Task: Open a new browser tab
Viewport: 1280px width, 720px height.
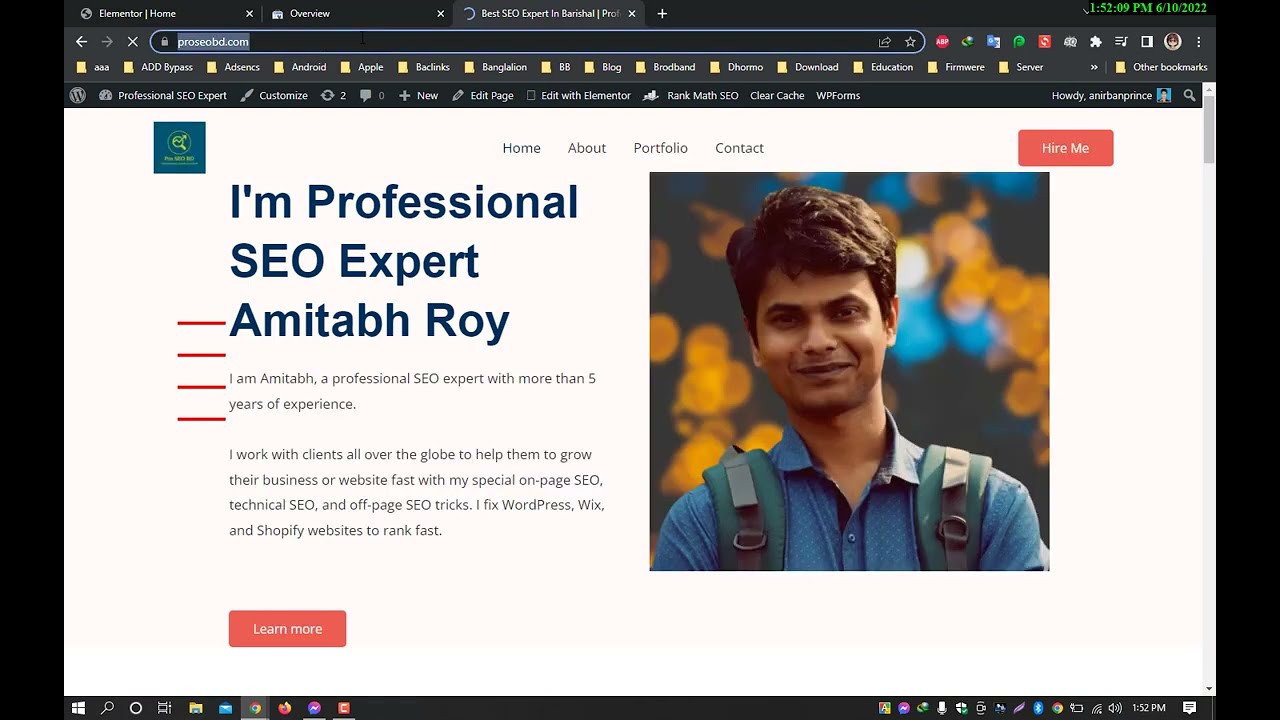Action: click(662, 14)
